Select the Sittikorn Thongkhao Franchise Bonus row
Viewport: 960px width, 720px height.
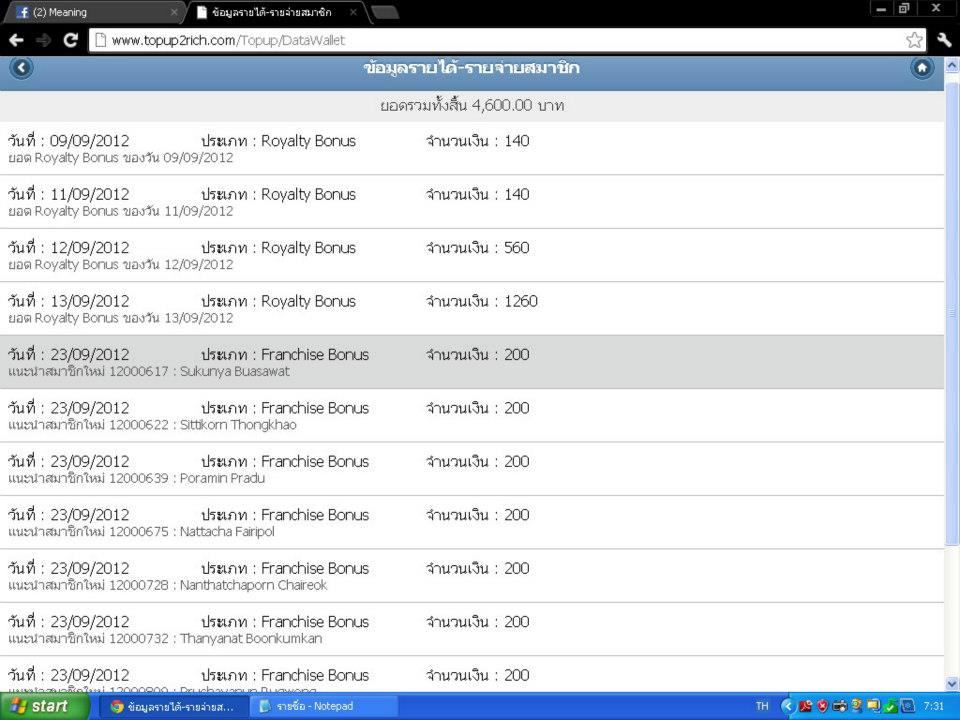pyautogui.click(x=471, y=416)
